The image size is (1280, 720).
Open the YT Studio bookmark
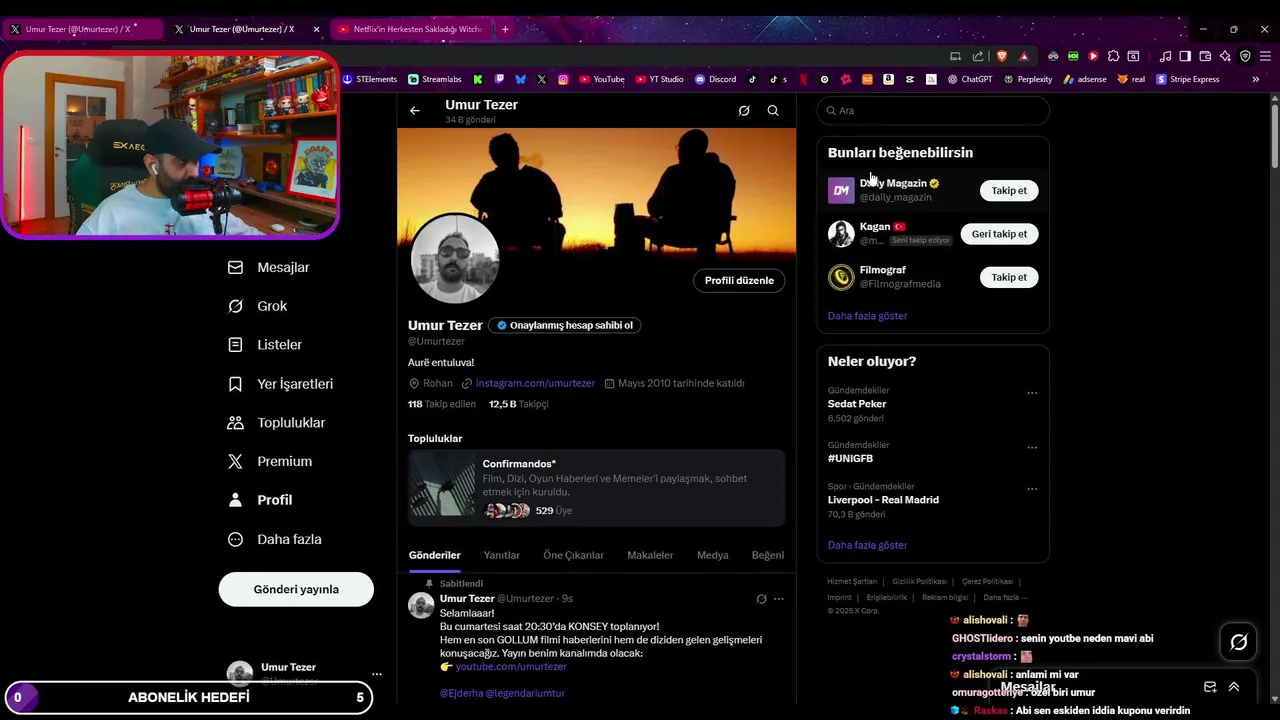pyautogui.click(x=660, y=79)
